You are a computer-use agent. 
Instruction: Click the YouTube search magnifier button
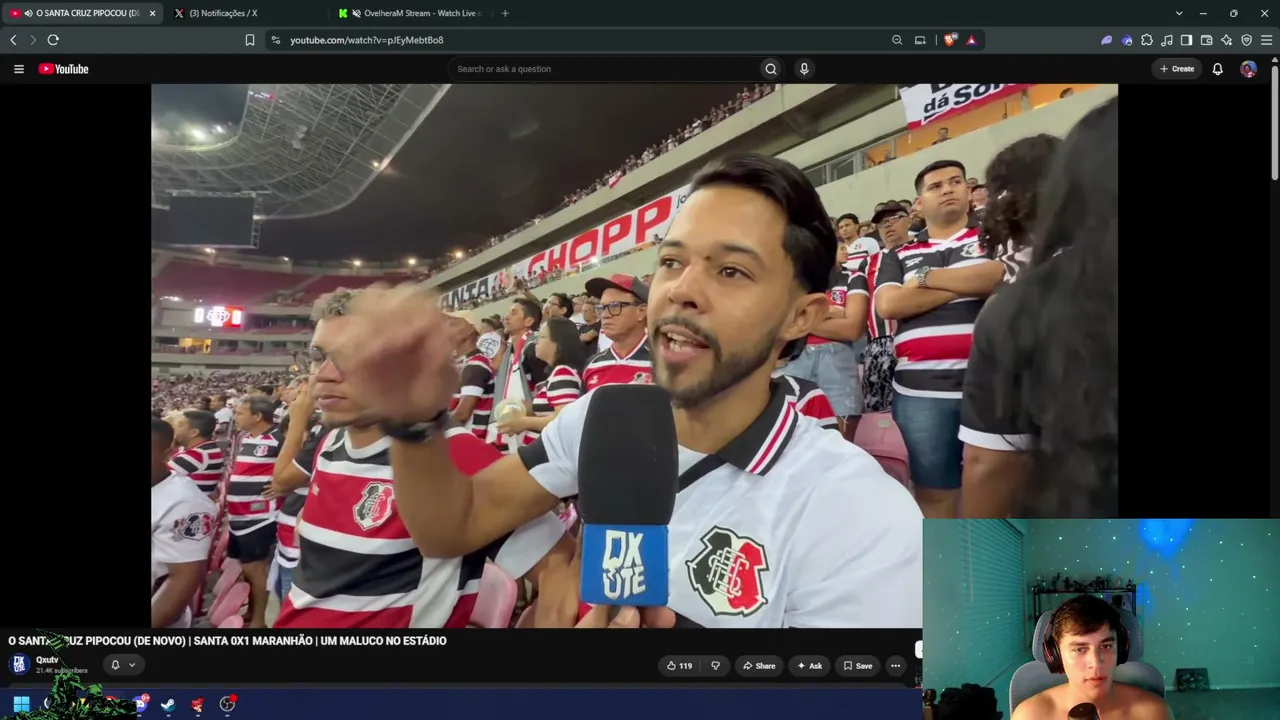tap(770, 69)
